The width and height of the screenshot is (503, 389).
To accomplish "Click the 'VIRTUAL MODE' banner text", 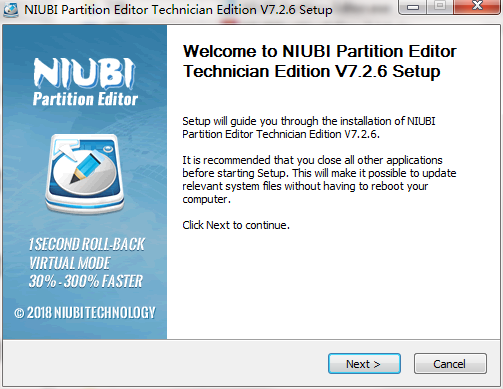I will pyautogui.click(x=69, y=263).
